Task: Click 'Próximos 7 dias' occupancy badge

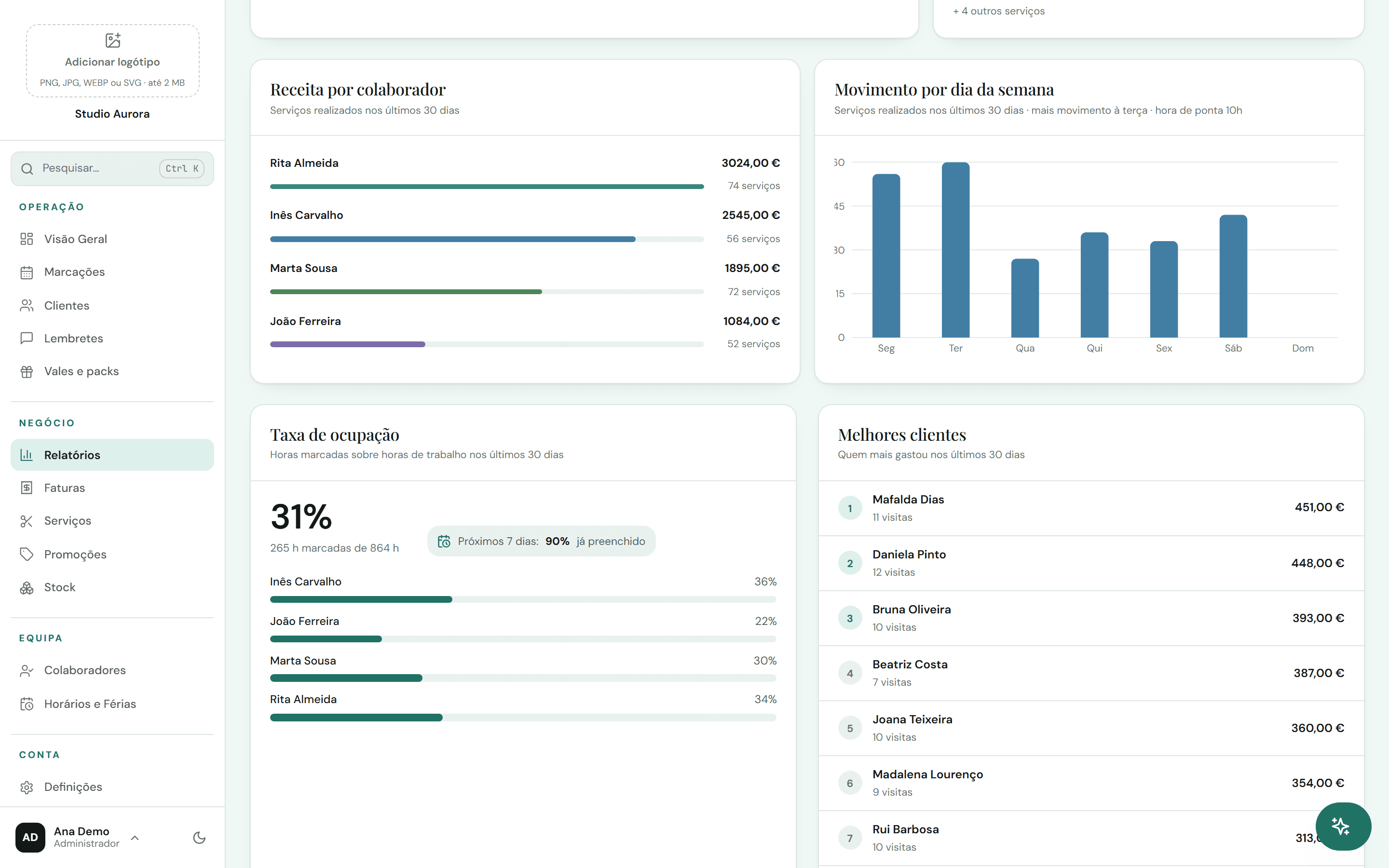Action: [541, 542]
